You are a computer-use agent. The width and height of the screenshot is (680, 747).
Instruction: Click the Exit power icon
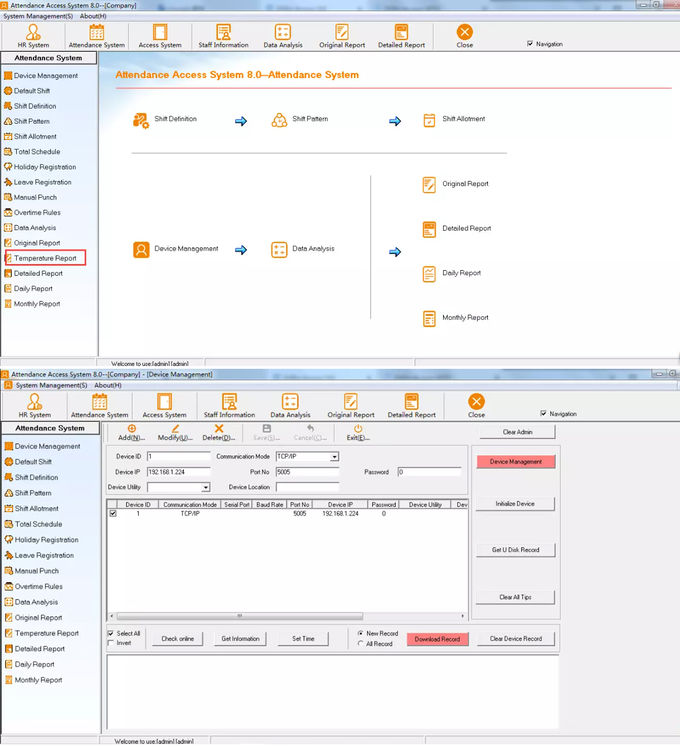pos(358,429)
